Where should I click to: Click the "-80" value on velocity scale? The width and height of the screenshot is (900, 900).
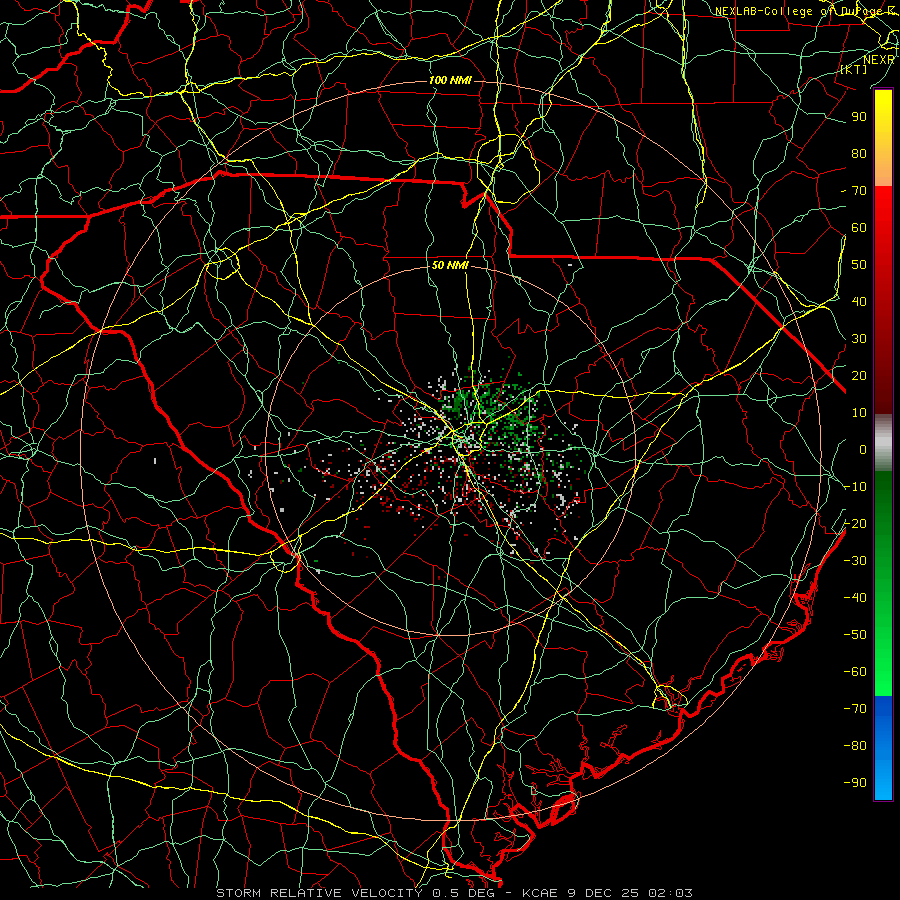click(855, 746)
